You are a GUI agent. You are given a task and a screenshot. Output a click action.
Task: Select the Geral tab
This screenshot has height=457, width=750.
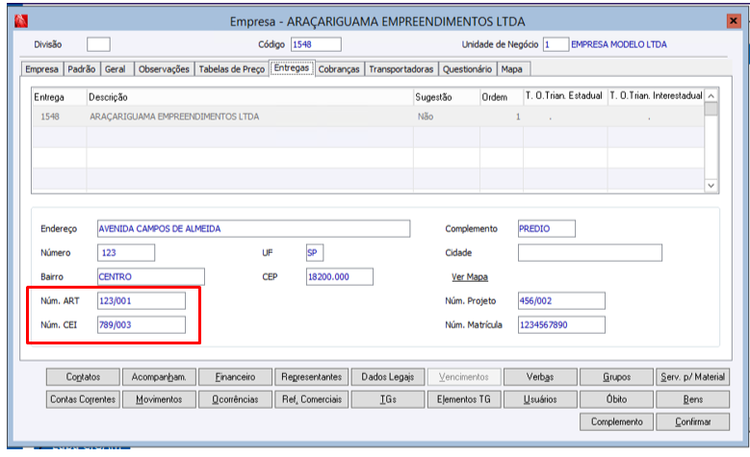pyautogui.click(x=115, y=69)
